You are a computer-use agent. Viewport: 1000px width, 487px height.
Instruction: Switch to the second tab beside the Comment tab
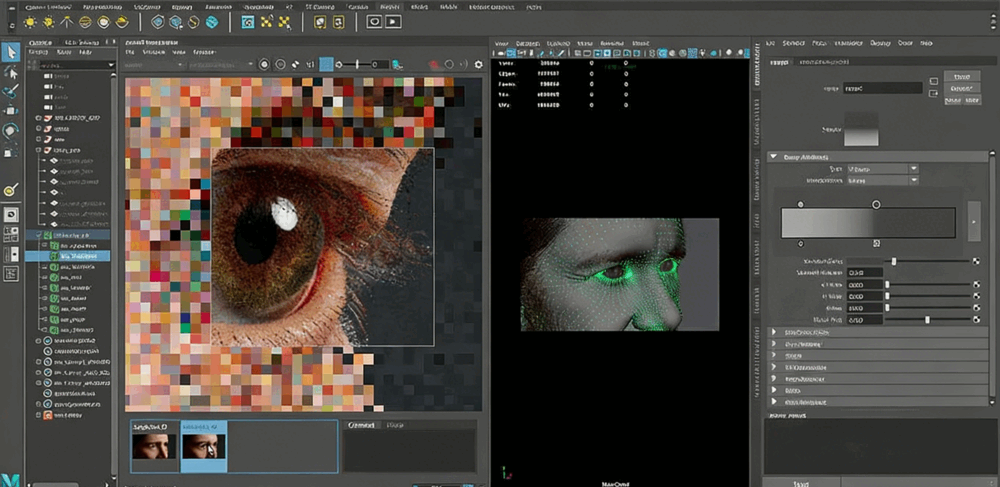pyautogui.click(x=396, y=426)
